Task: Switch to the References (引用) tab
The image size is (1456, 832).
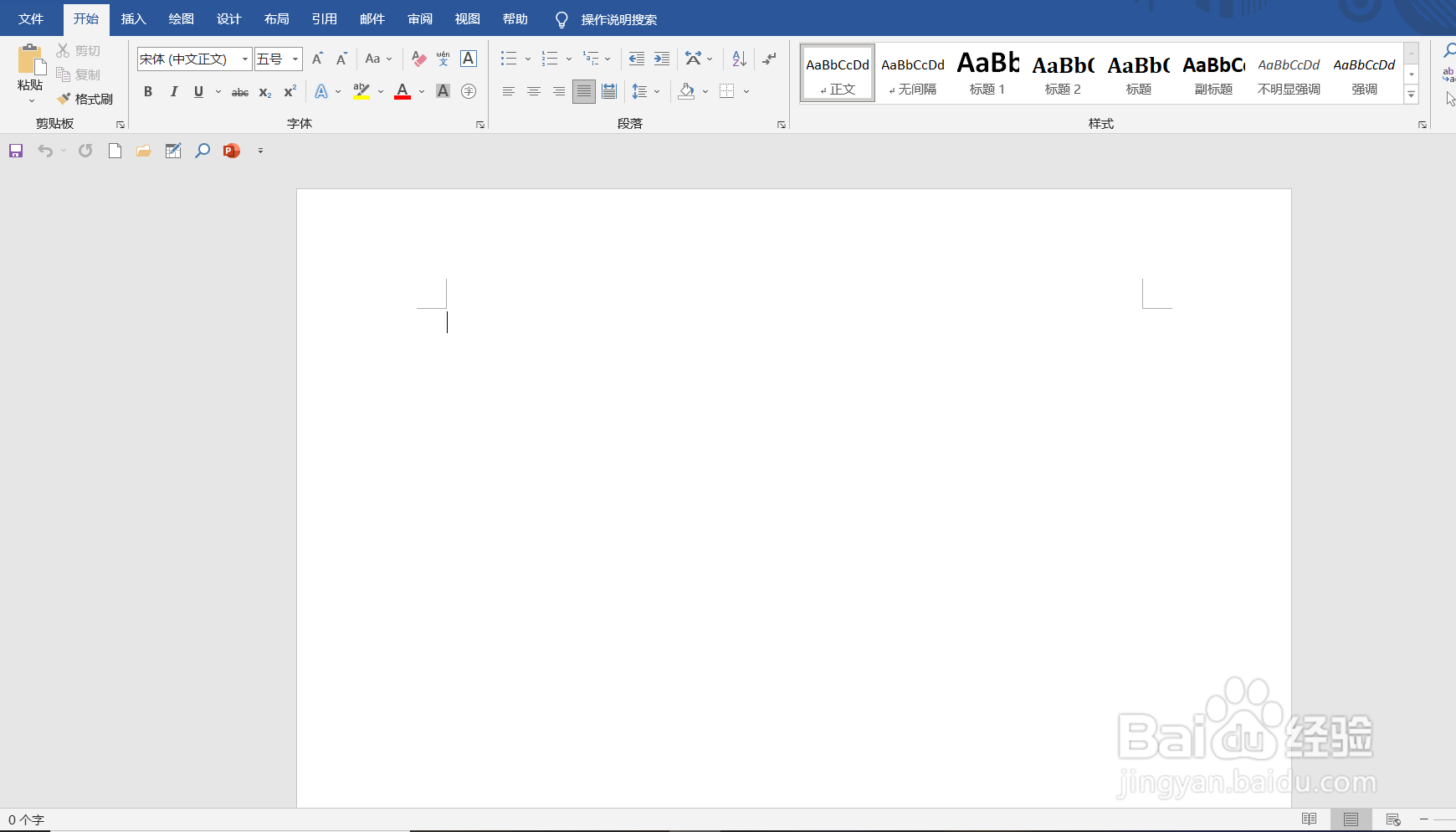Action: pyautogui.click(x=324, y=19)
